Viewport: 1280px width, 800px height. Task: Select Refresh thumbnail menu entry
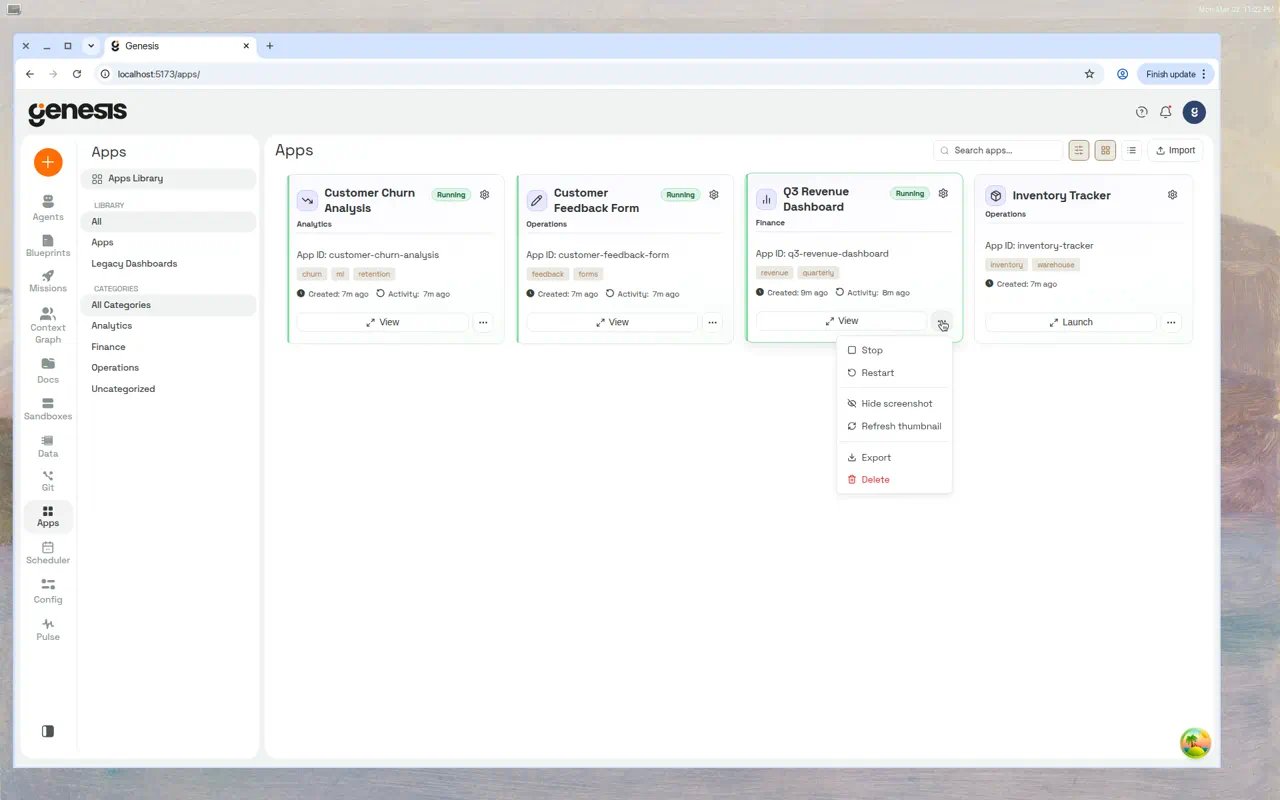pyautogui.click(x=894, y=426)
